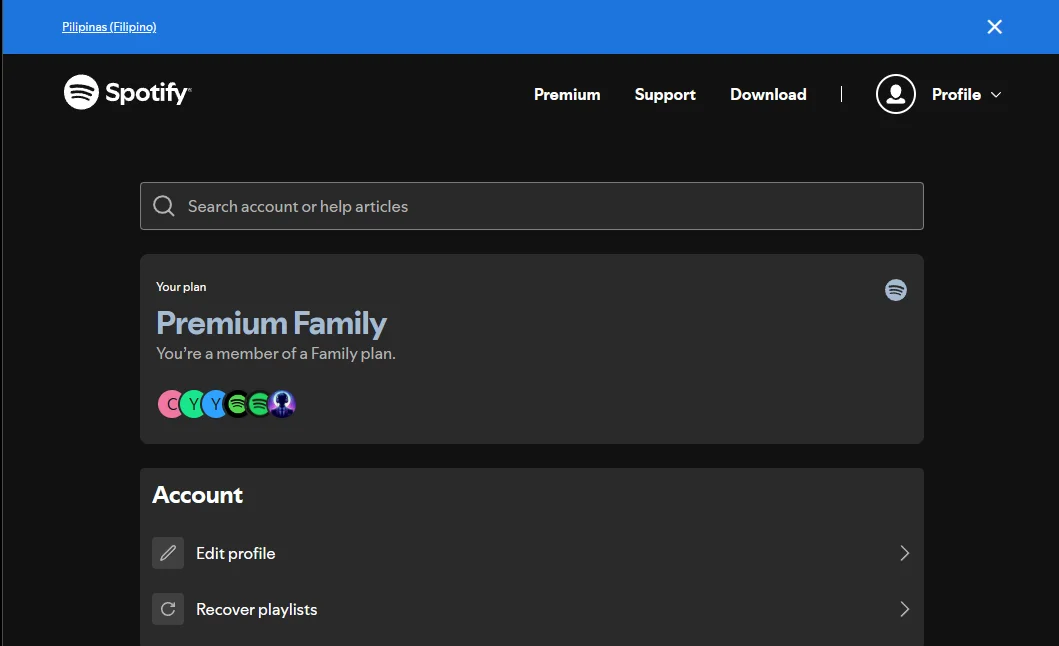Open the Pilipinas (Filipino) language link
This screenshot has height=646, width=1059.
109,27
